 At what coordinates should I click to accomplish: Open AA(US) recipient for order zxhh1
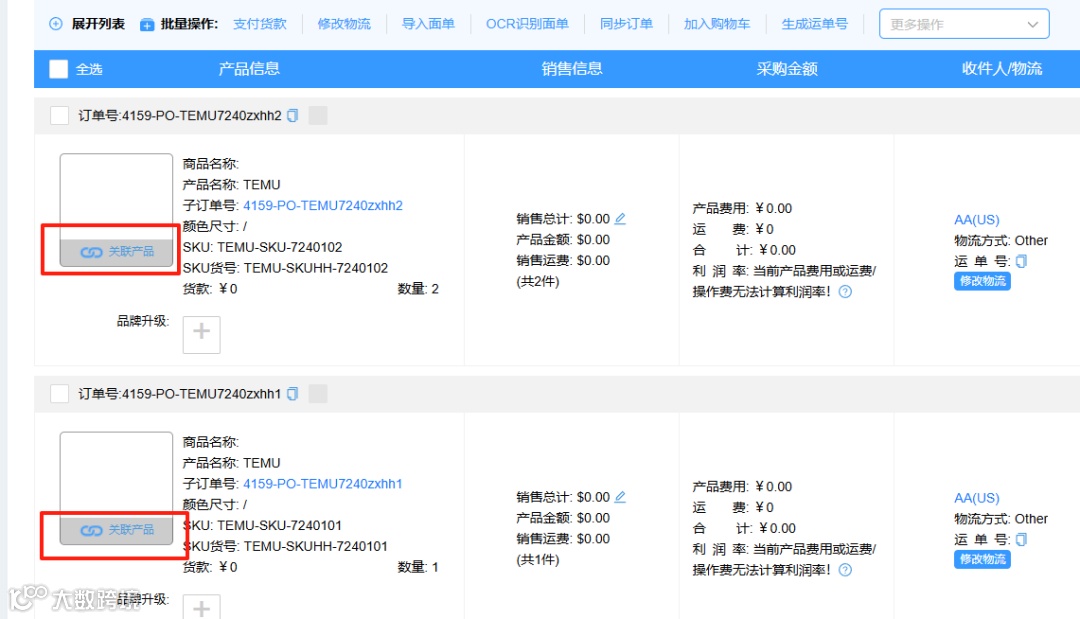977,498
